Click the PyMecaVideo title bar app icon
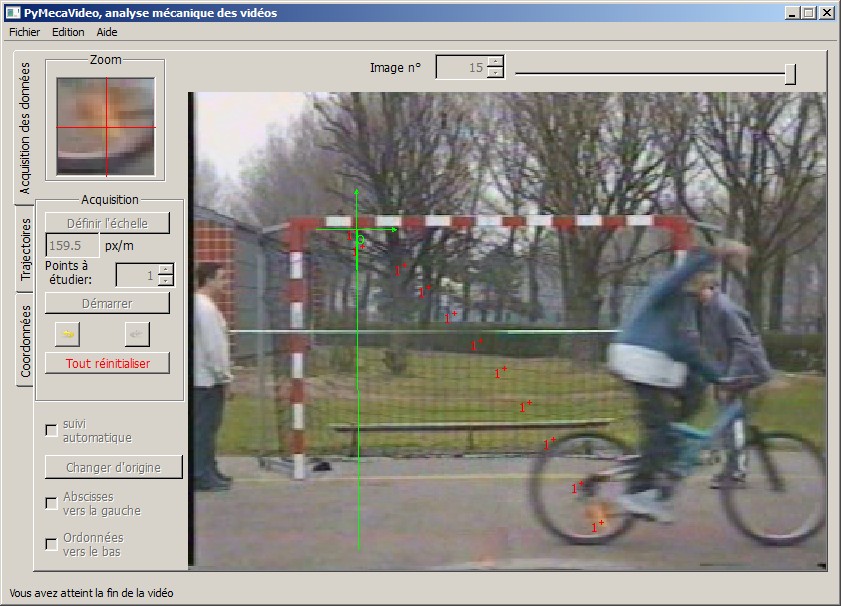The image size is (841, 606). click(x=12, y=13)
